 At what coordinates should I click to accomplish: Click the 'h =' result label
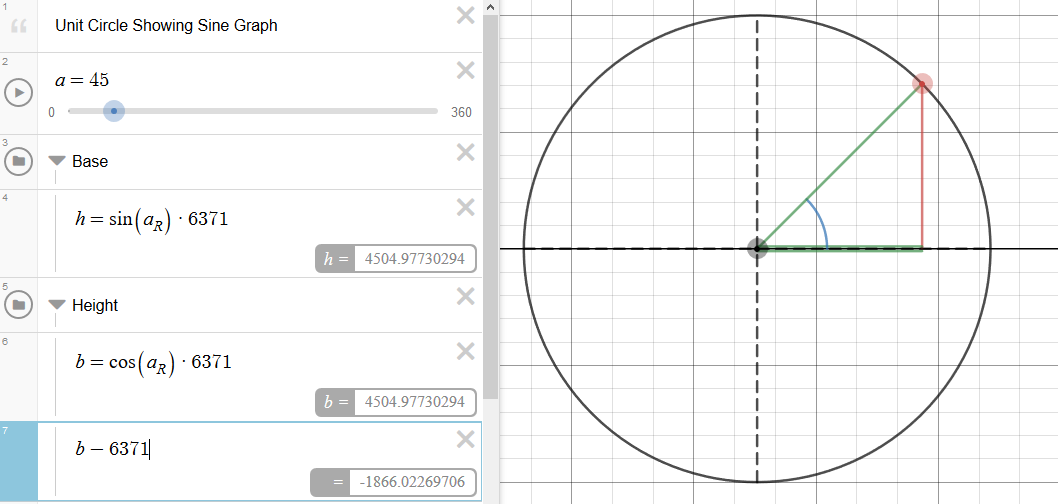(335, 258)
